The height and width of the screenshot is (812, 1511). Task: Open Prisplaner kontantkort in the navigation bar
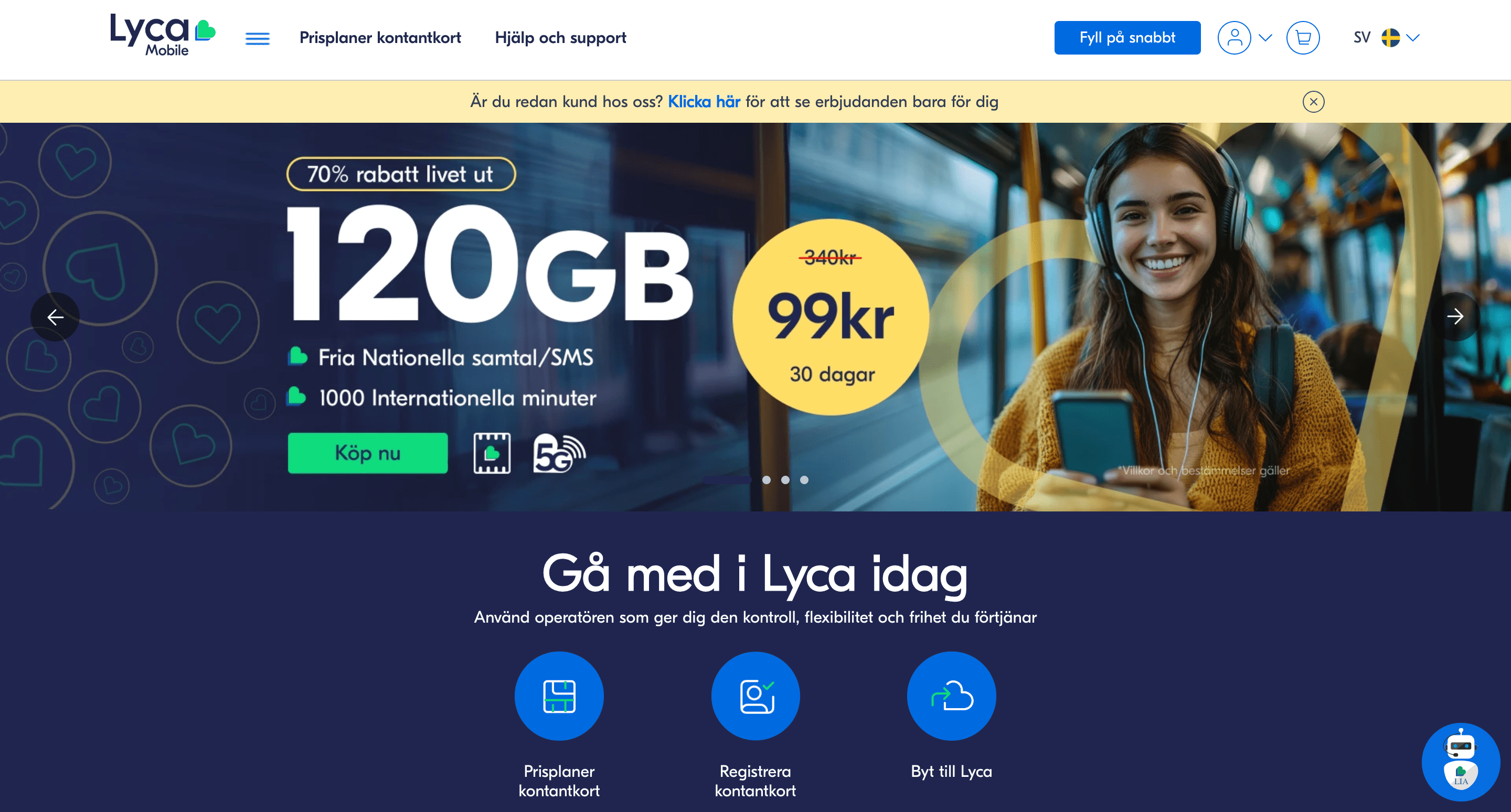coord(380,38)
